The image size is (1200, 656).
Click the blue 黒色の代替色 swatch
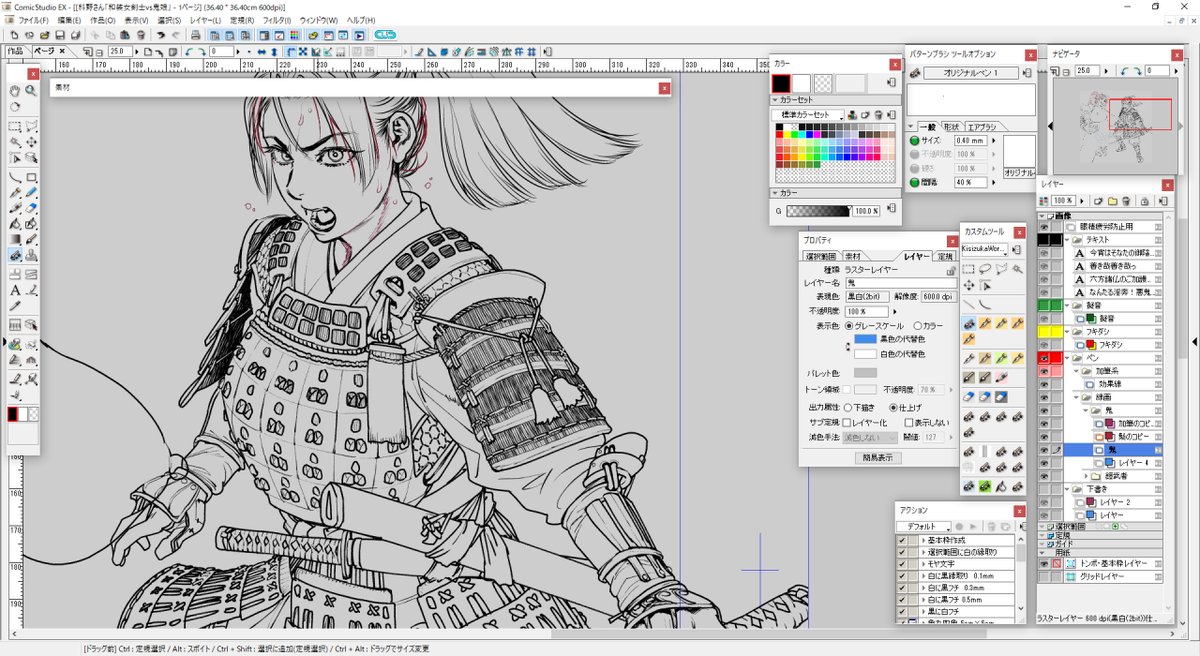(x=865, y=339)
